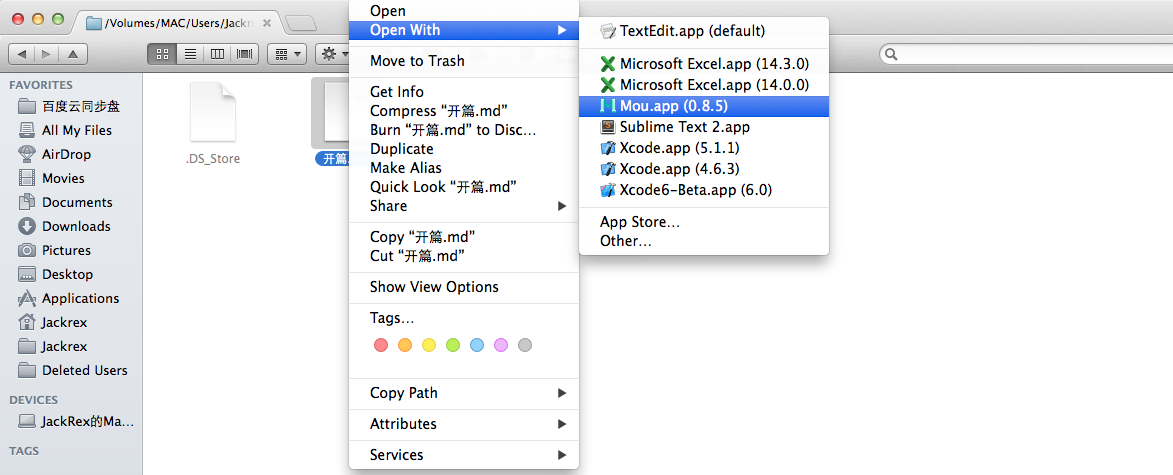Select Microsoft Excel.app (14.0.0) entry
Image resolution: width=1173 pixels, height=475 pixels.
703,85
